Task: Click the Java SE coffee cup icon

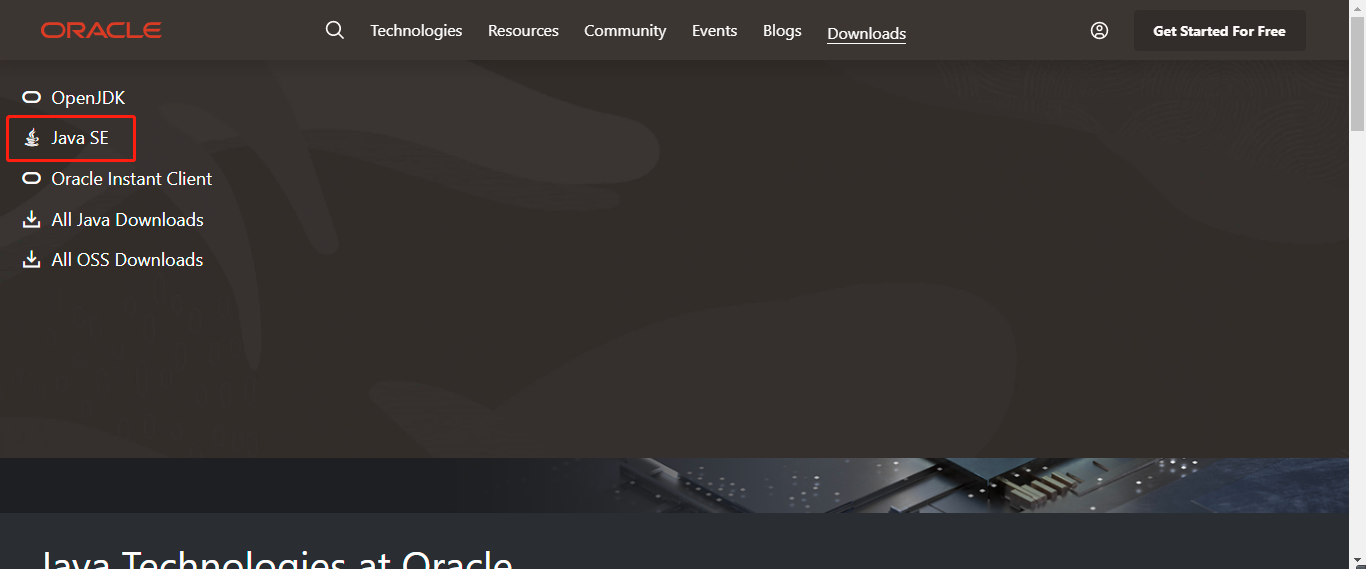Action: (x=31, y=138)
